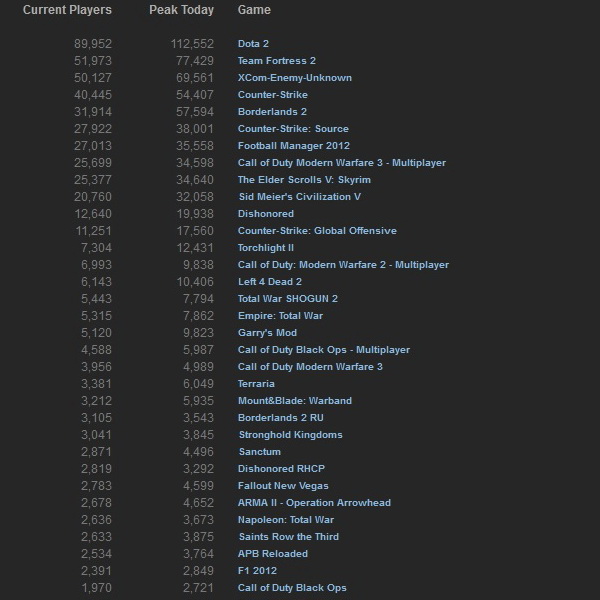600x600 pixels.
Task: Click the Current Players column header
Action: point(67,10)
